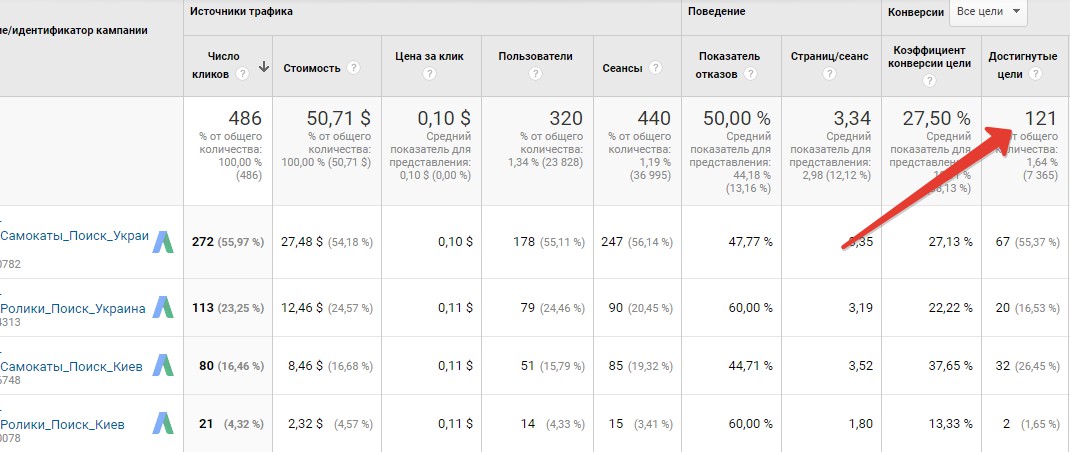Sort by 'Цена за клик' column header
Screen dimensions: 1070x452
429,56
